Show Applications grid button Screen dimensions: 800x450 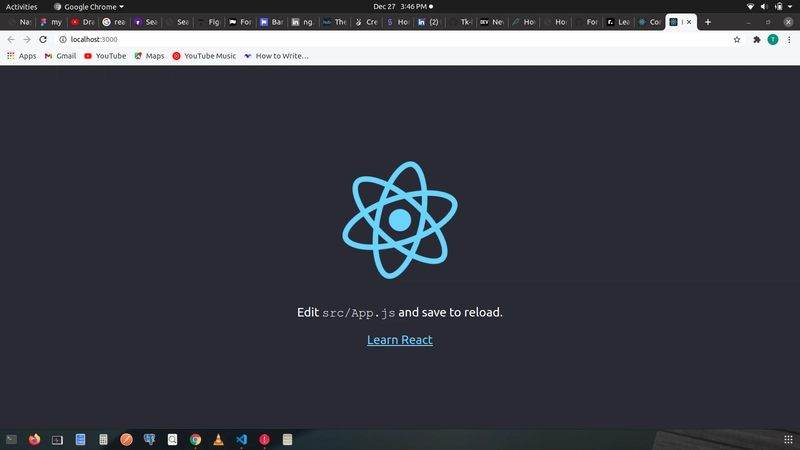click(788, 439)
